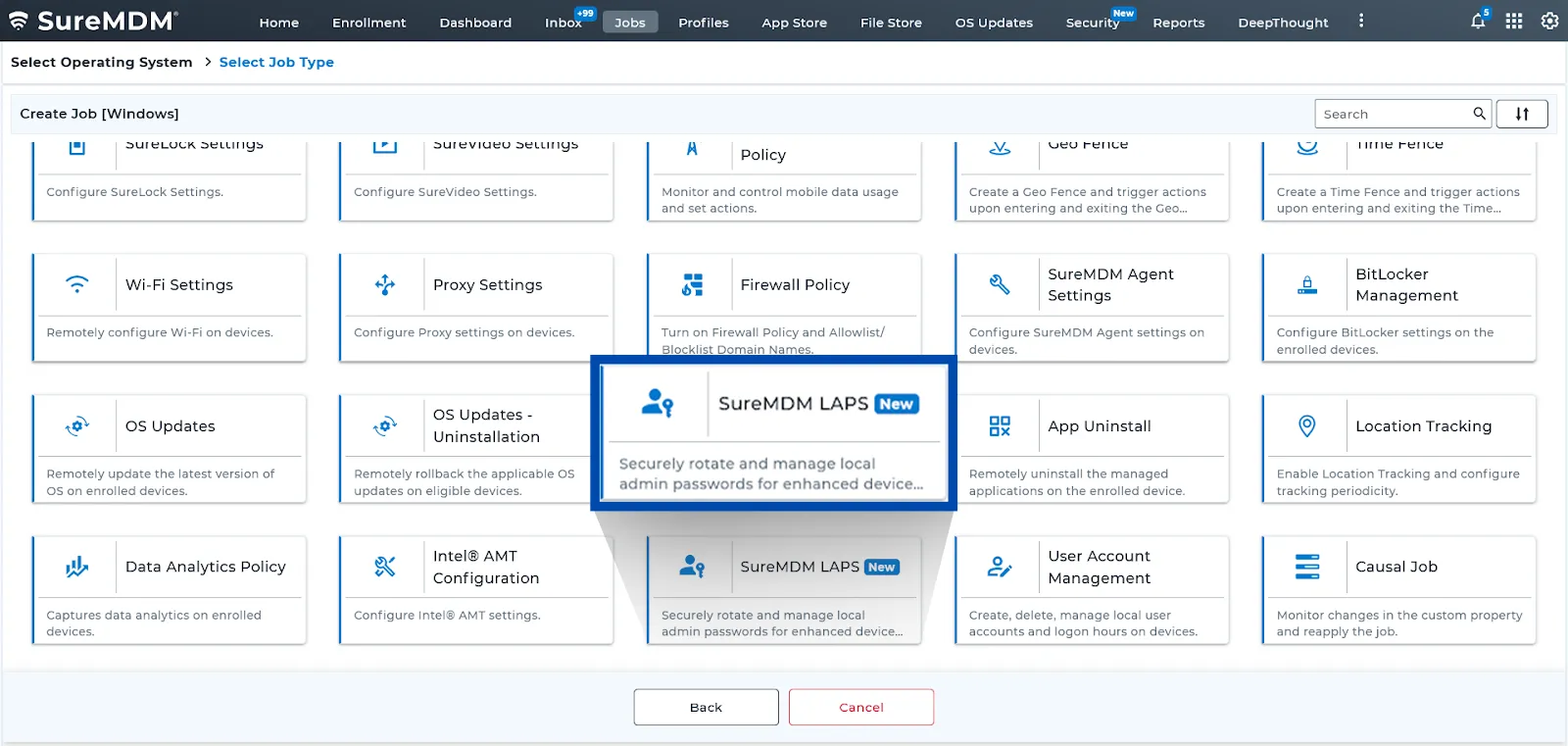Click the Wi-Fi Settings icon
Screen dimensions: 1568x746
[76, 284]
